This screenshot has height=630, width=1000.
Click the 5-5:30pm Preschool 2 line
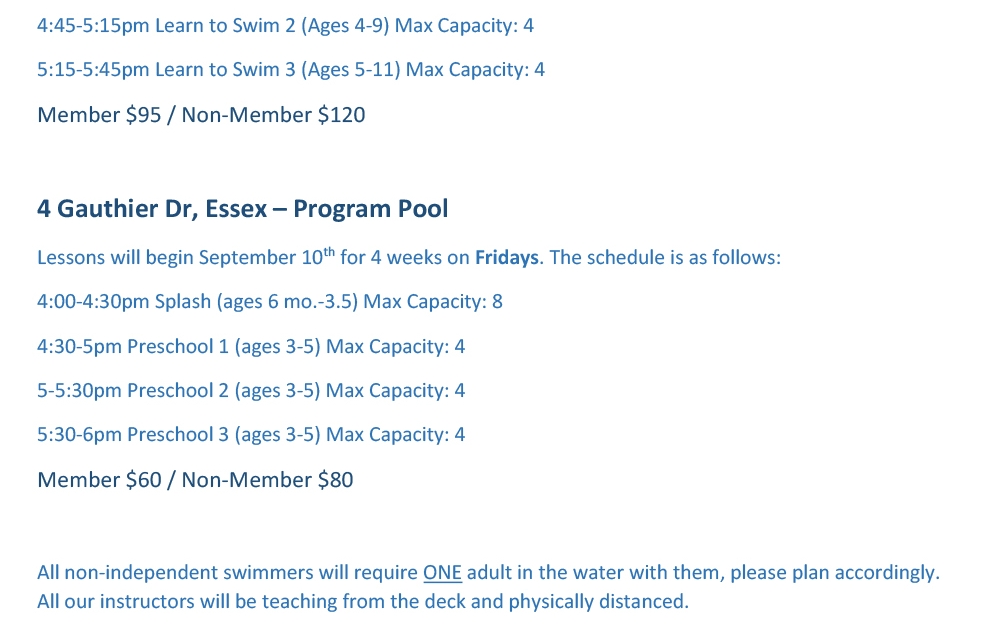[251, 391]
